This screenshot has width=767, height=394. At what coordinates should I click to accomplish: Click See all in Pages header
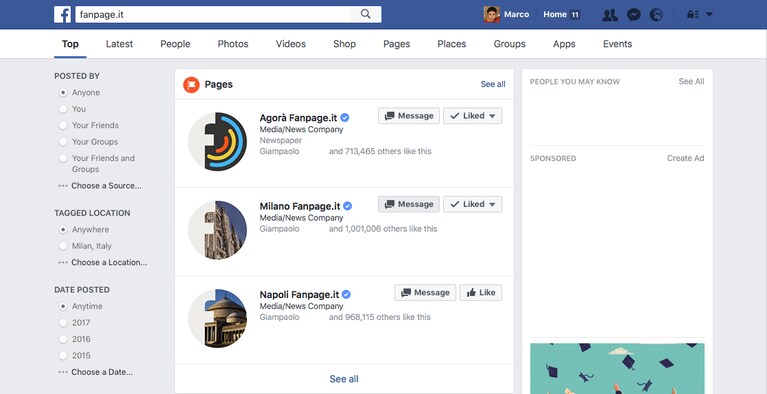493,84
